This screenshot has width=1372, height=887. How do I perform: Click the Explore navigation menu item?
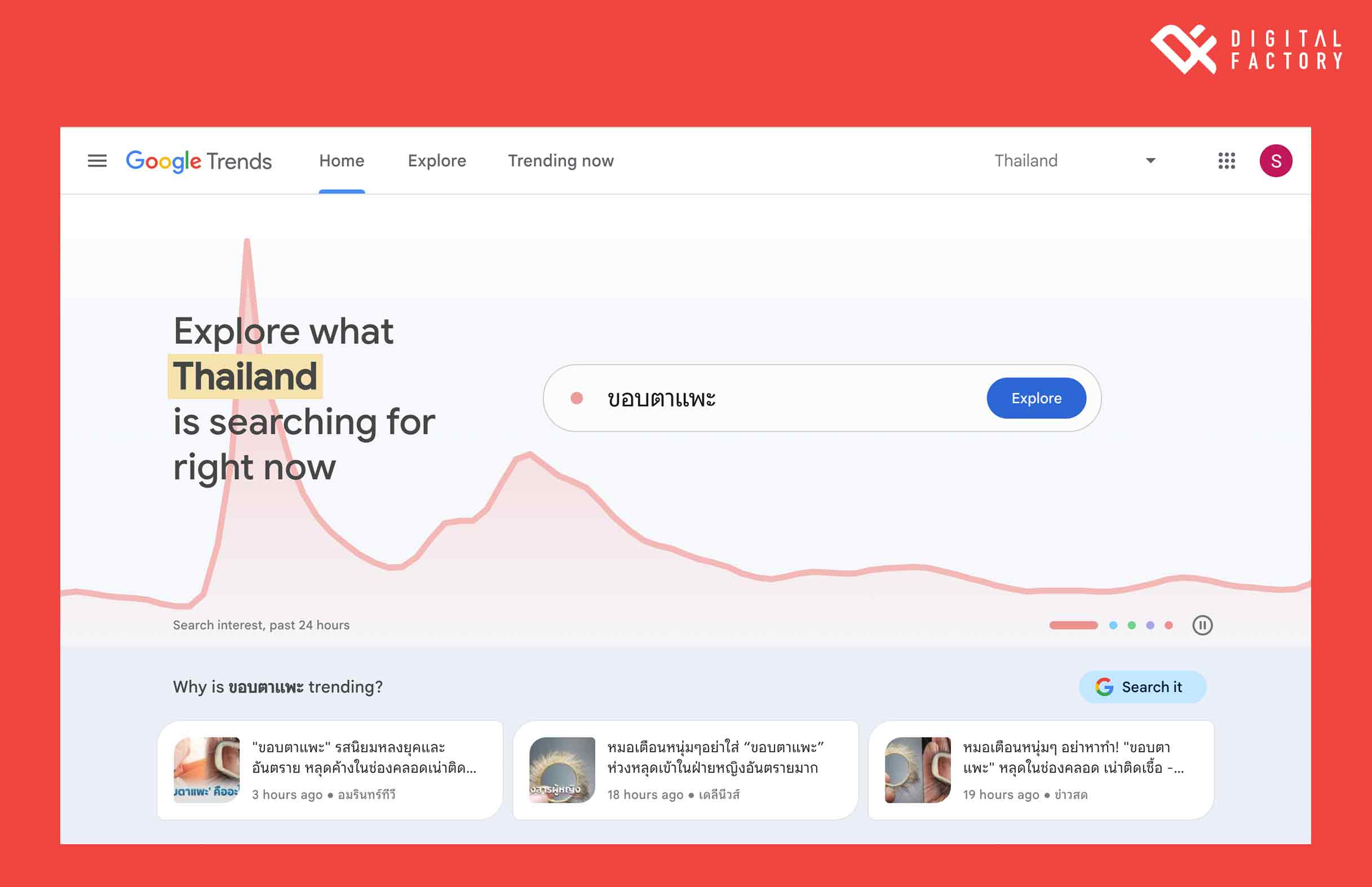point(435,161)
